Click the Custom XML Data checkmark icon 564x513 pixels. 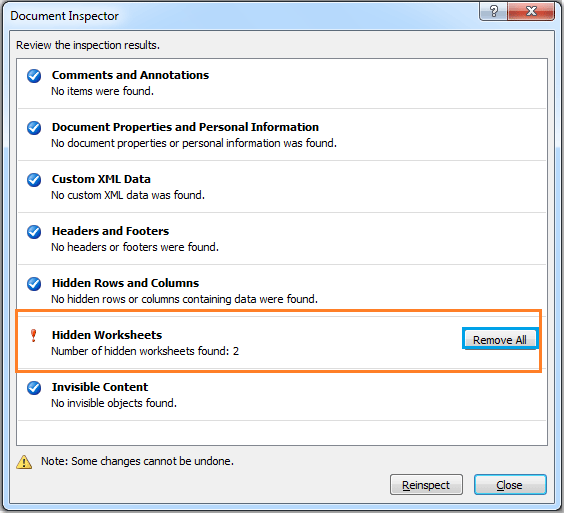(x=34, y=180)
